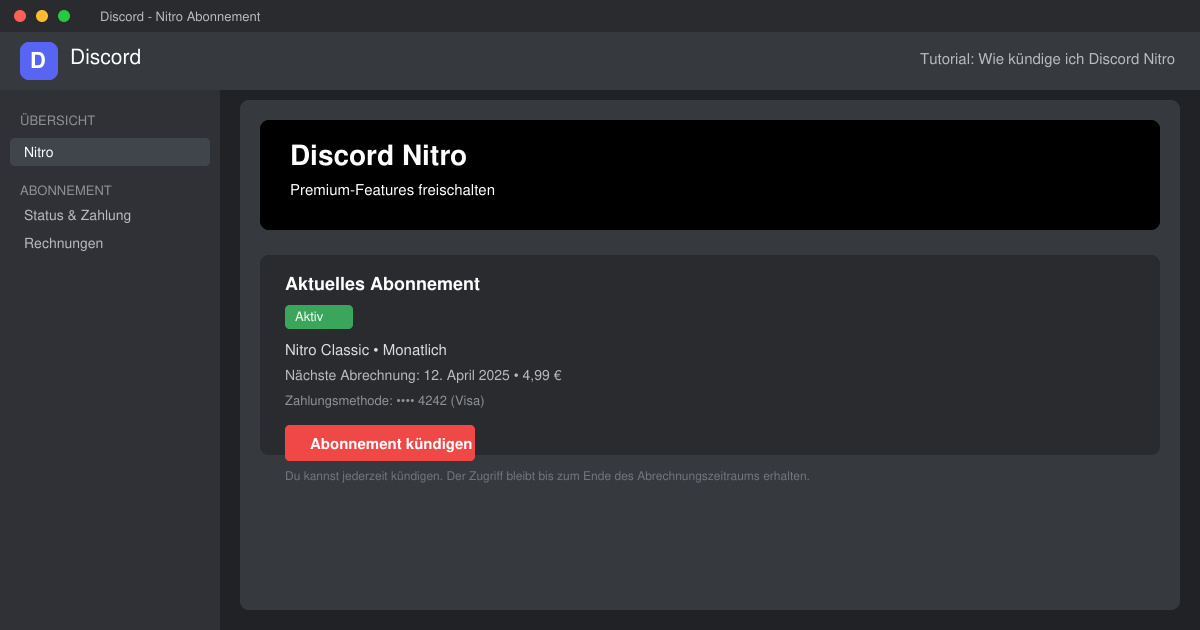Click the Nitro Classic • Monatlich text

[x=366, y=350]
